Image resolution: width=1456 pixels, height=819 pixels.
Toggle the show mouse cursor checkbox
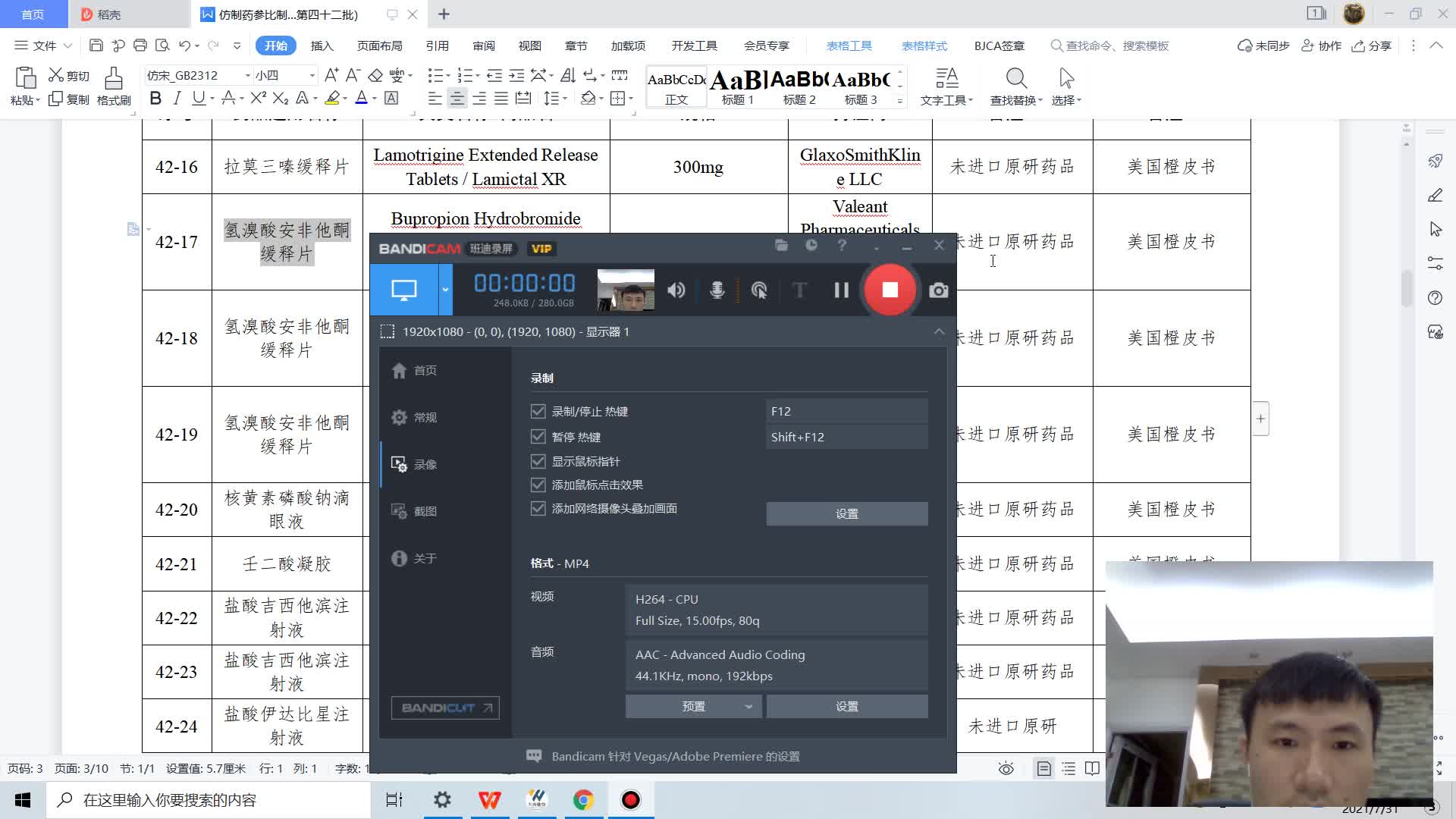tap(538, 461)
